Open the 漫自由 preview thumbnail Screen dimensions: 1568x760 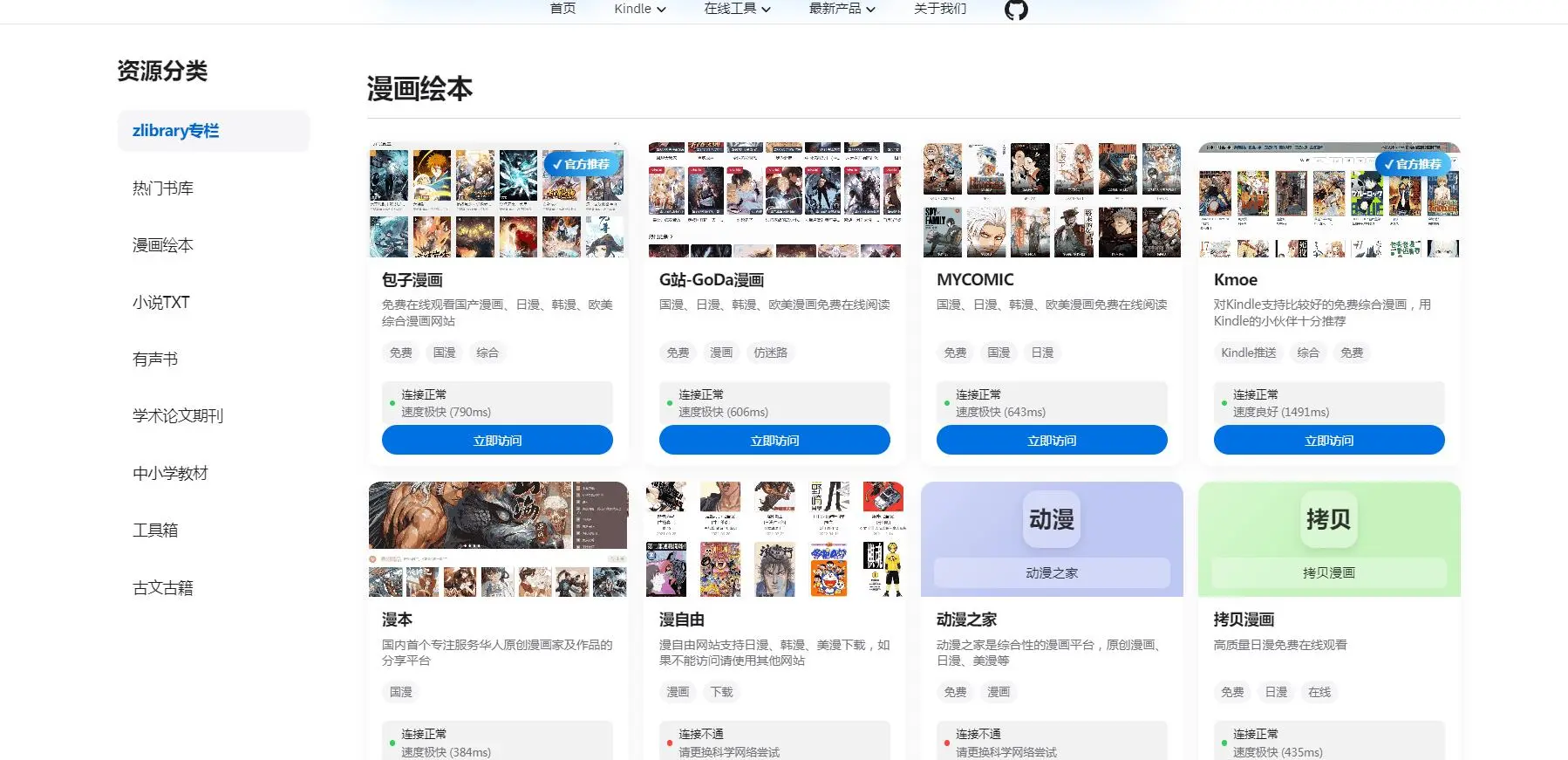pos(774,539)
